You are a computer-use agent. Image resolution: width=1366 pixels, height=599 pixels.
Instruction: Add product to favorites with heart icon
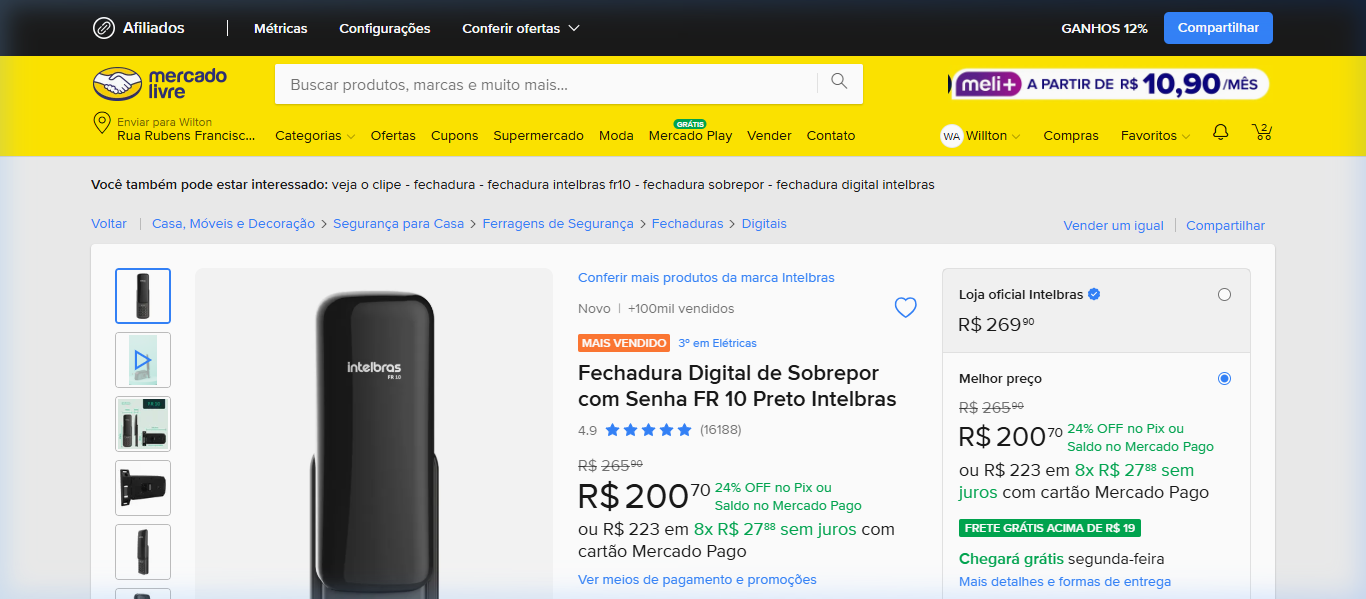905,308
